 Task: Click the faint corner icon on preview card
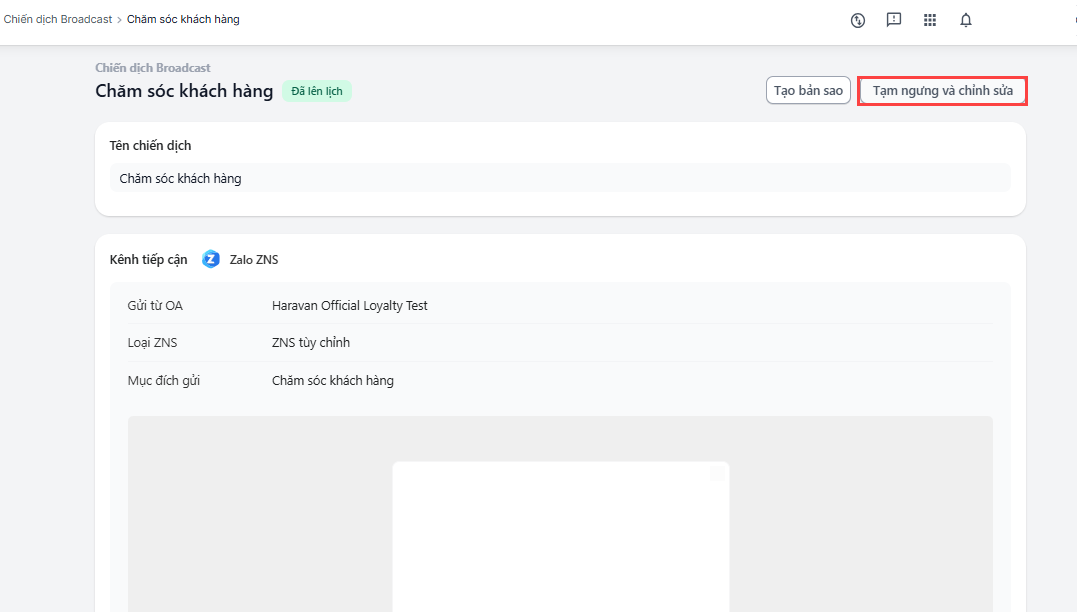(717, 474)
